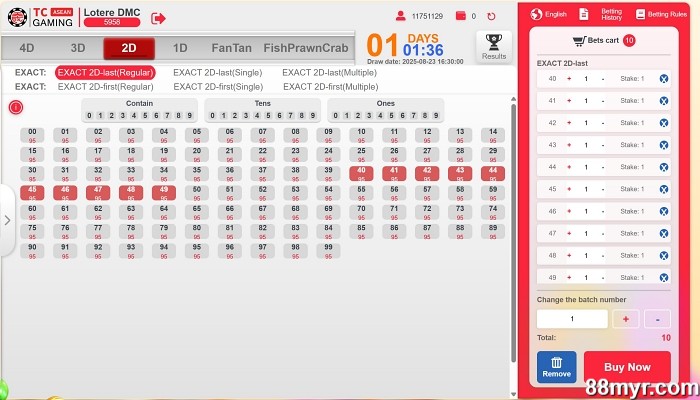
Task: Increase the stake for bet 40
Action: [x=569, y=79]
